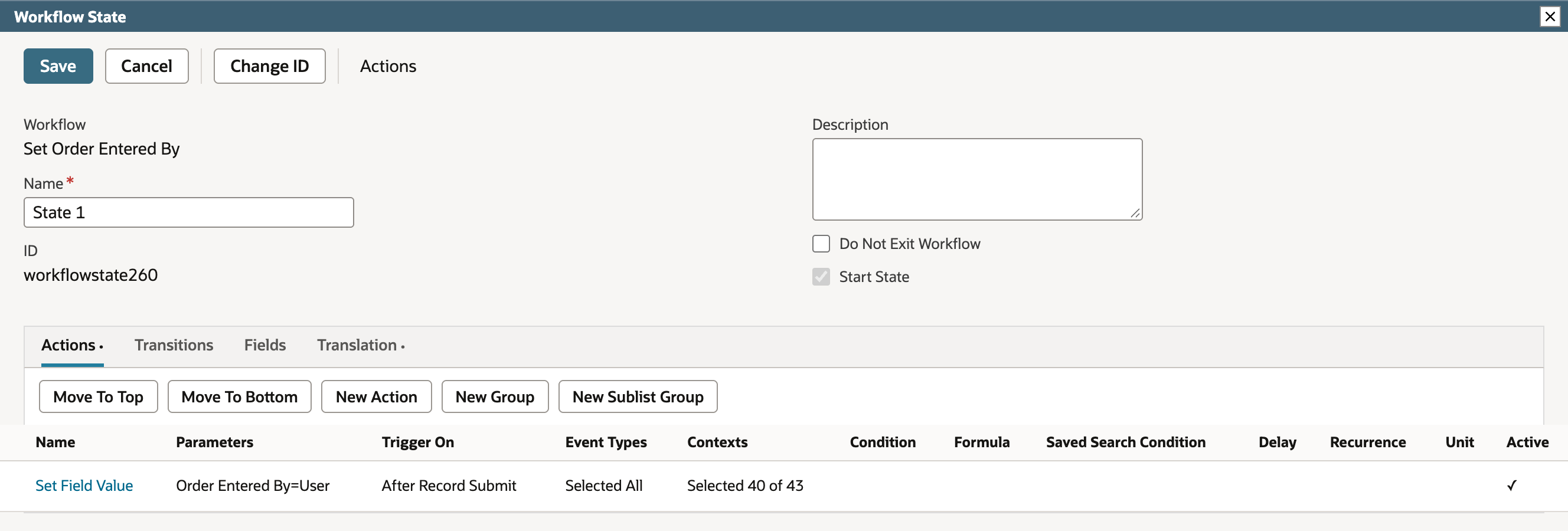The width and height of the screenshot is (1568, 531).
Task: Click the After Record Submit trigger cell
Action: pyautogui.click(x=449, y=486)
